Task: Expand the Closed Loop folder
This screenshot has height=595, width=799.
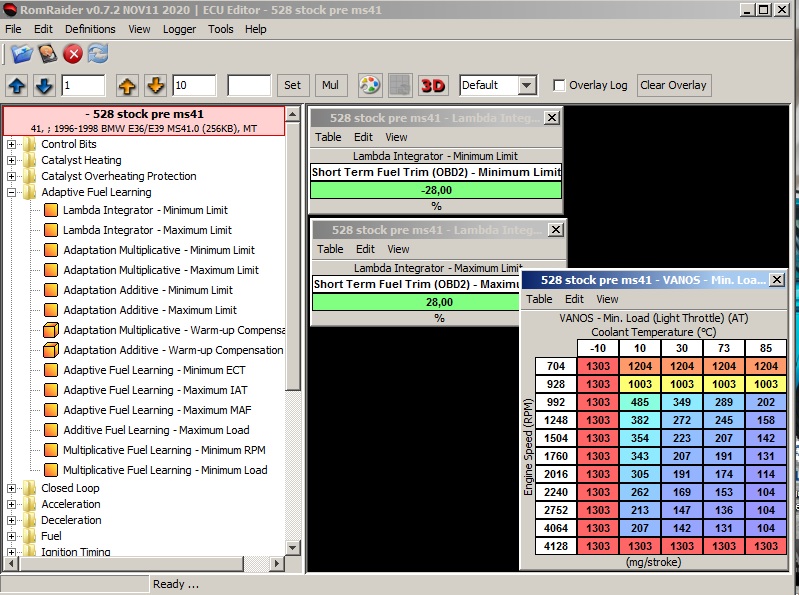Action: click(12, 488)
